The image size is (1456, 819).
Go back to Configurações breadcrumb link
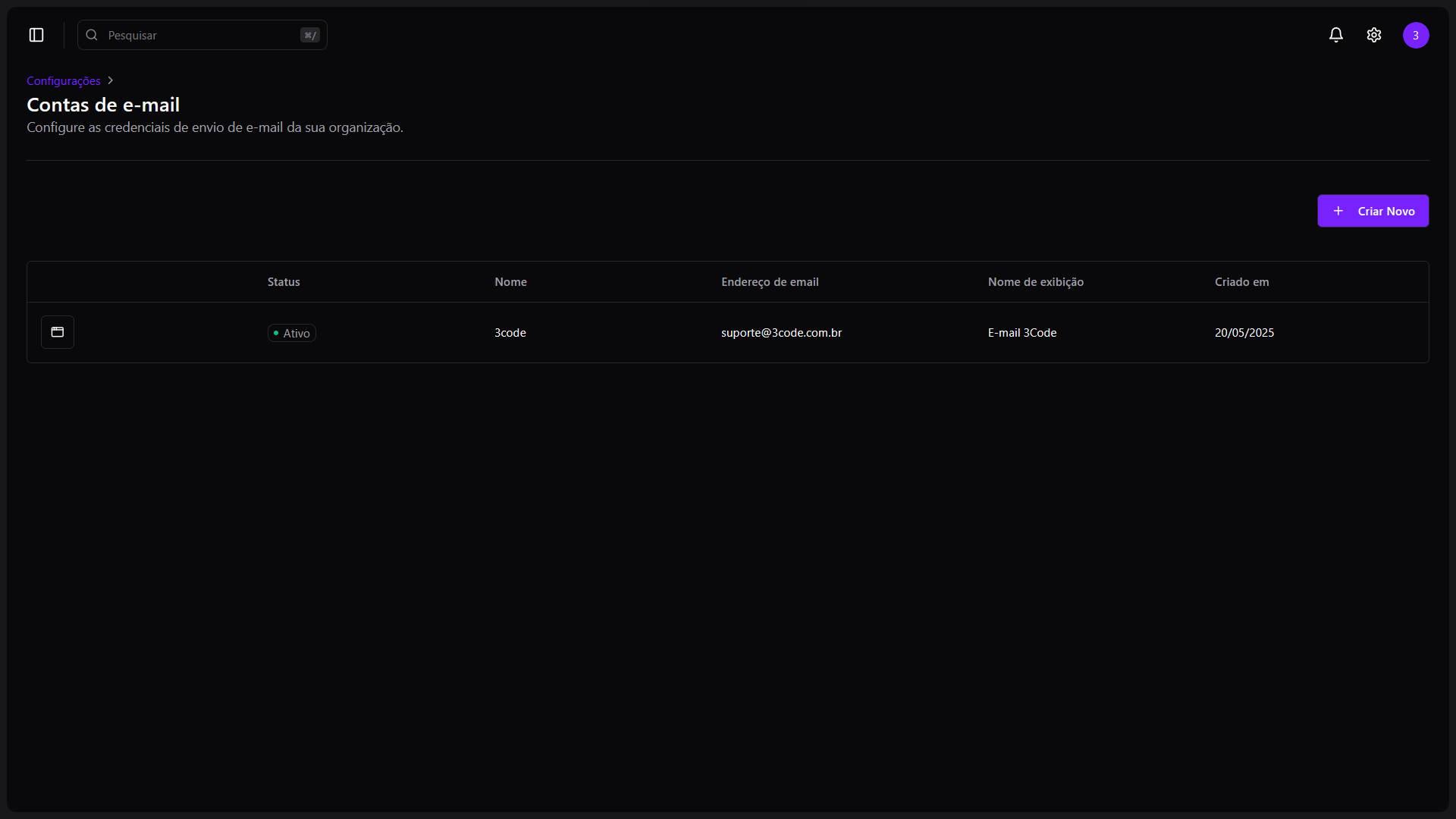point(64,81)
